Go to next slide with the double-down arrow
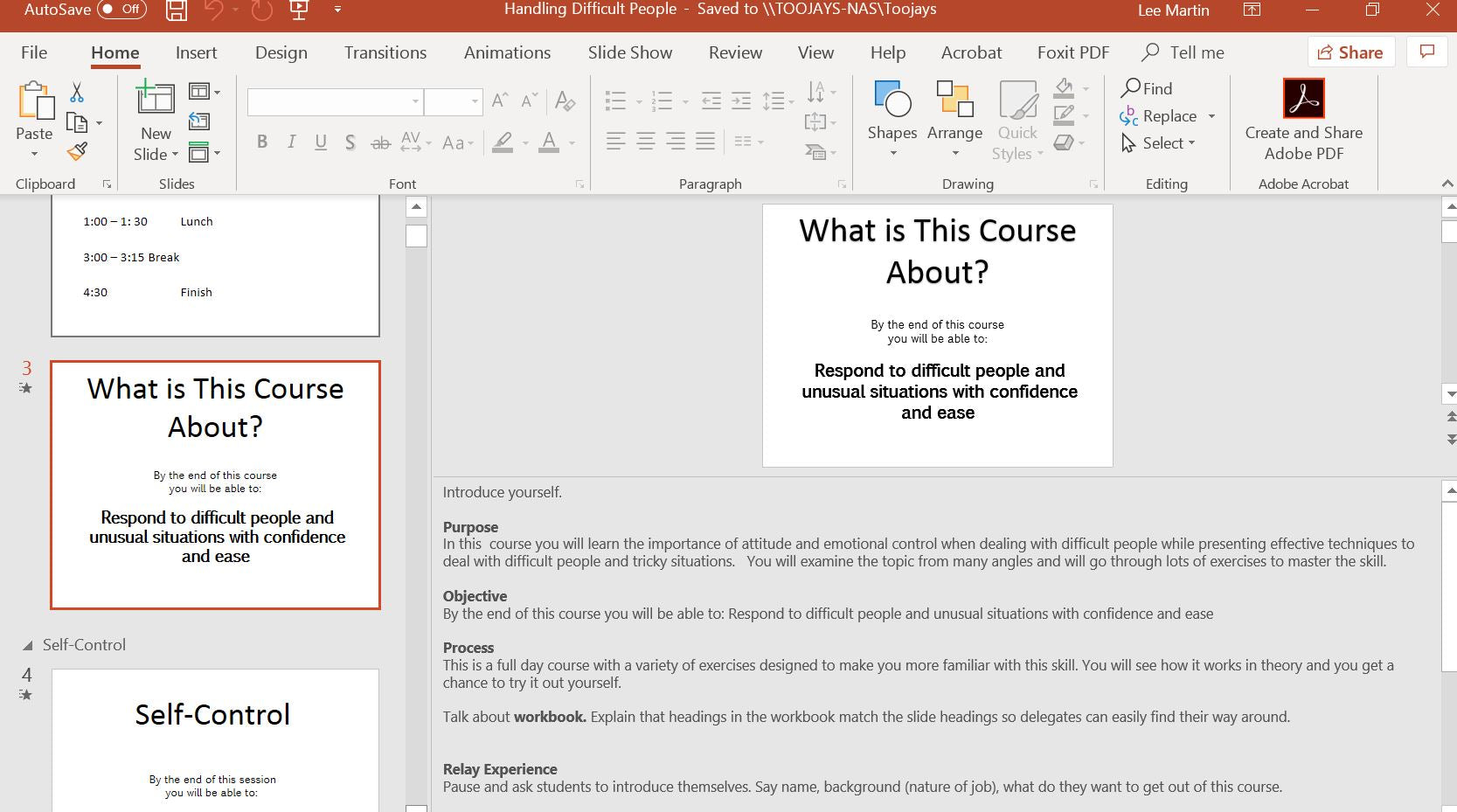Viewport: 1457px width, 812px height. [x=1451, y=438]
